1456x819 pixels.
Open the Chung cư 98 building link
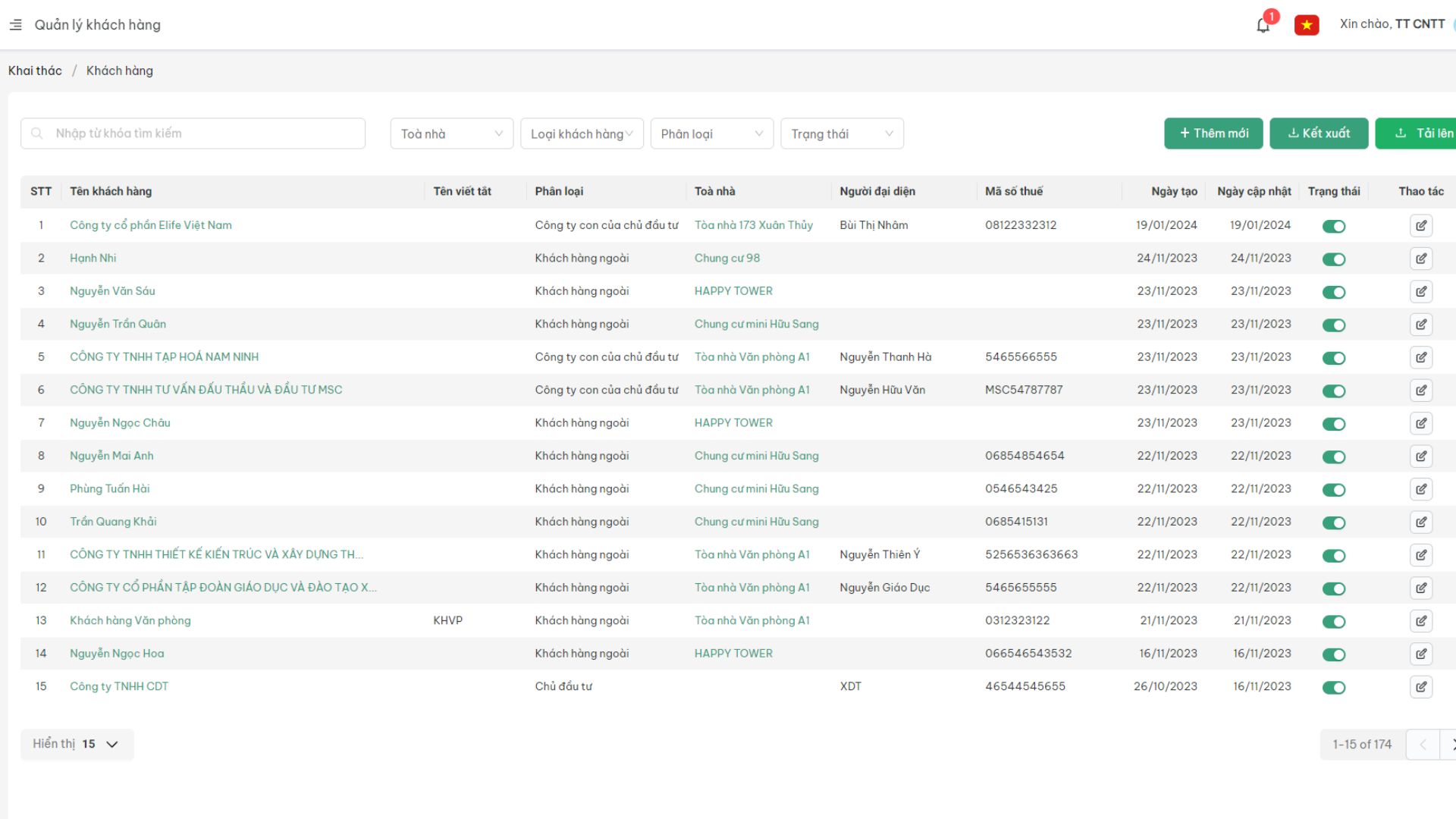727,258
